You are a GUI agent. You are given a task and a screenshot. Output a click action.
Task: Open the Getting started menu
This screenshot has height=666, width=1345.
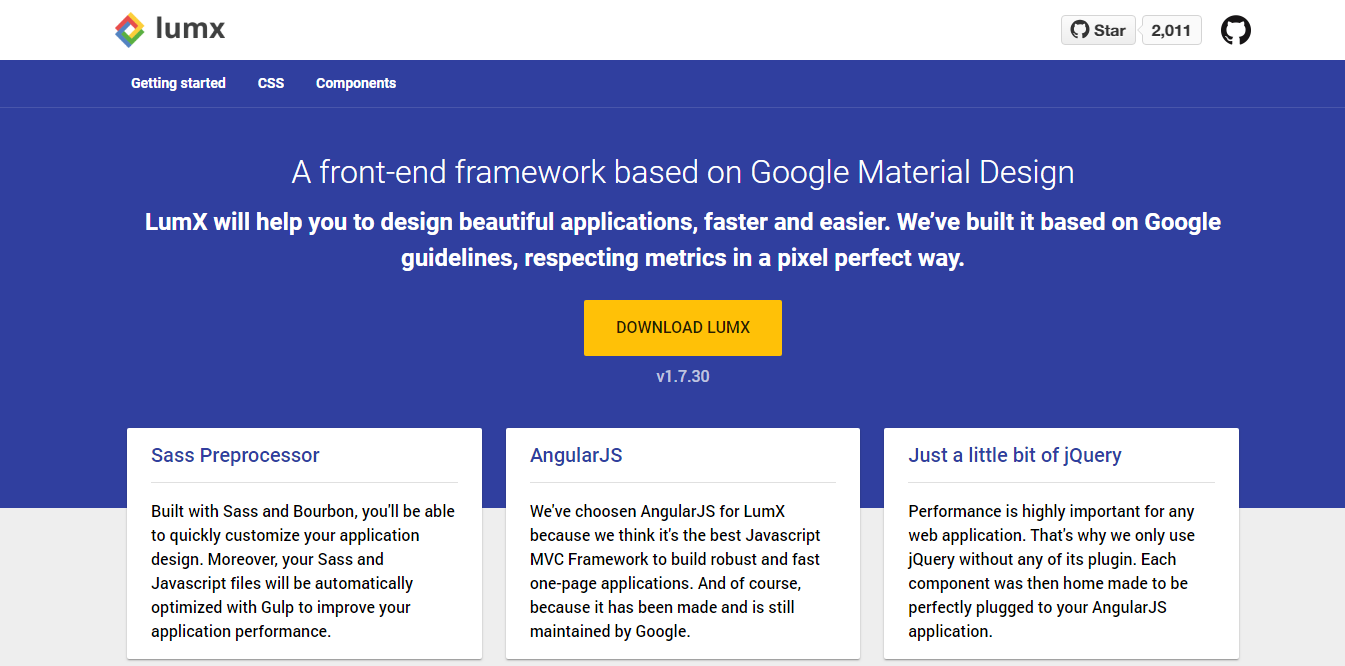coord(178,83)
